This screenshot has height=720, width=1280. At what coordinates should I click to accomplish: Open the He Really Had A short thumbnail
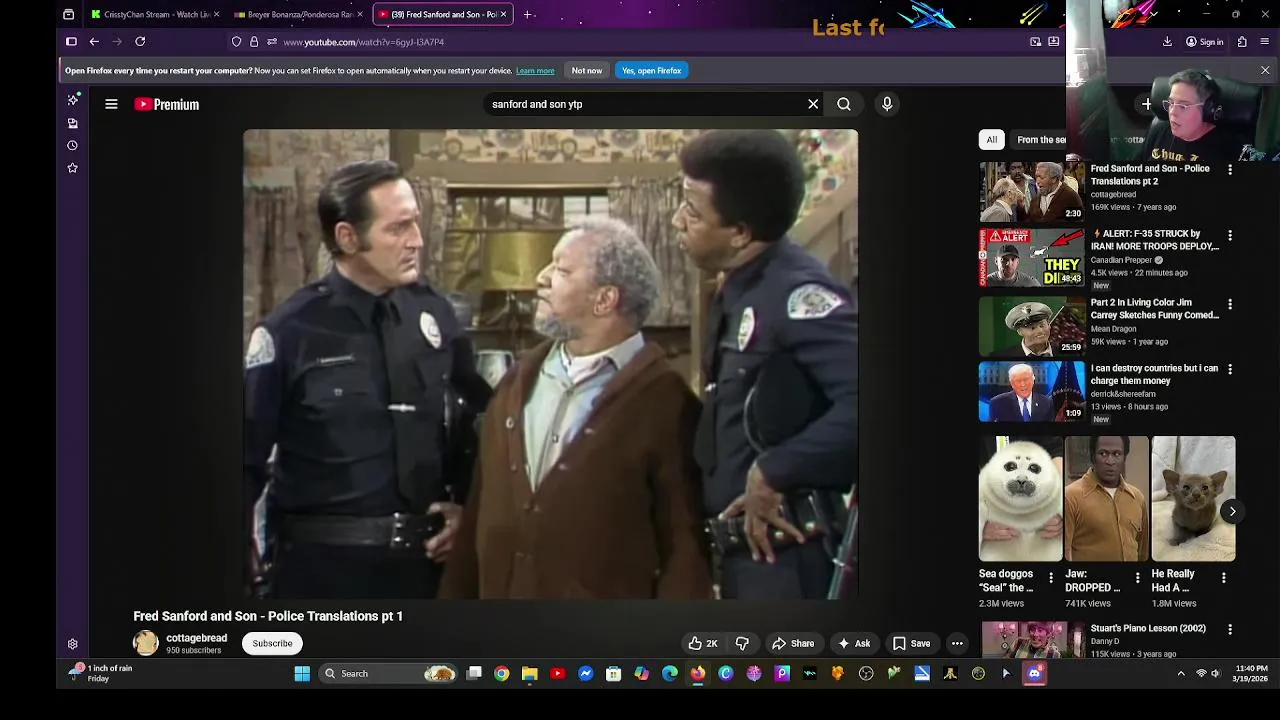(1193, 498)
